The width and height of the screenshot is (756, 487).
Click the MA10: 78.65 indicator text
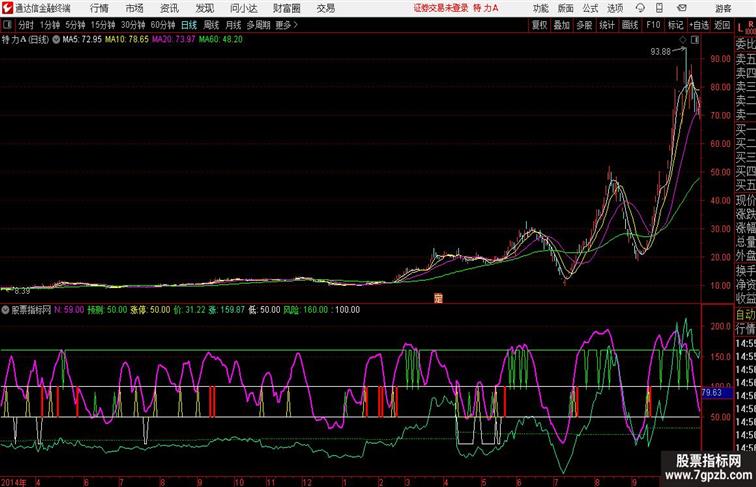(x=127, y=40)
